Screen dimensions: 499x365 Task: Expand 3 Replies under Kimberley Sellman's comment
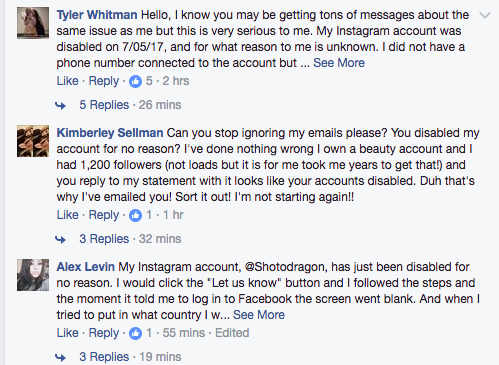(104, 239)
